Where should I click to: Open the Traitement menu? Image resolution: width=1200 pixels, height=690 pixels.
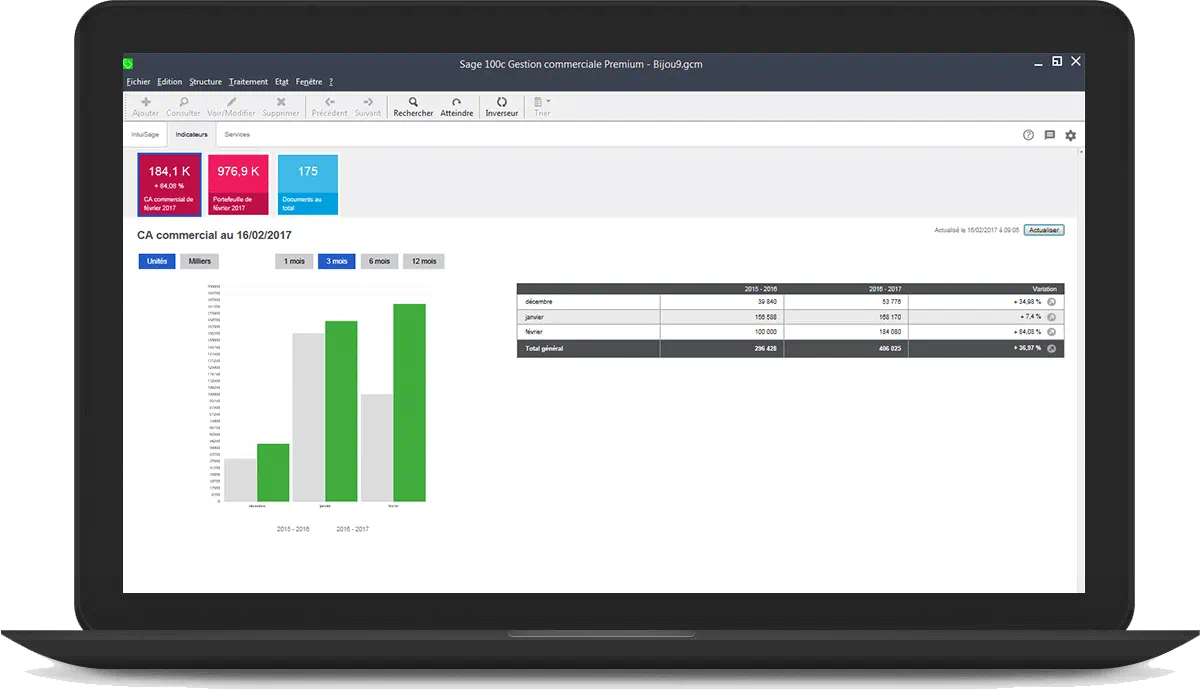[248, 82]
